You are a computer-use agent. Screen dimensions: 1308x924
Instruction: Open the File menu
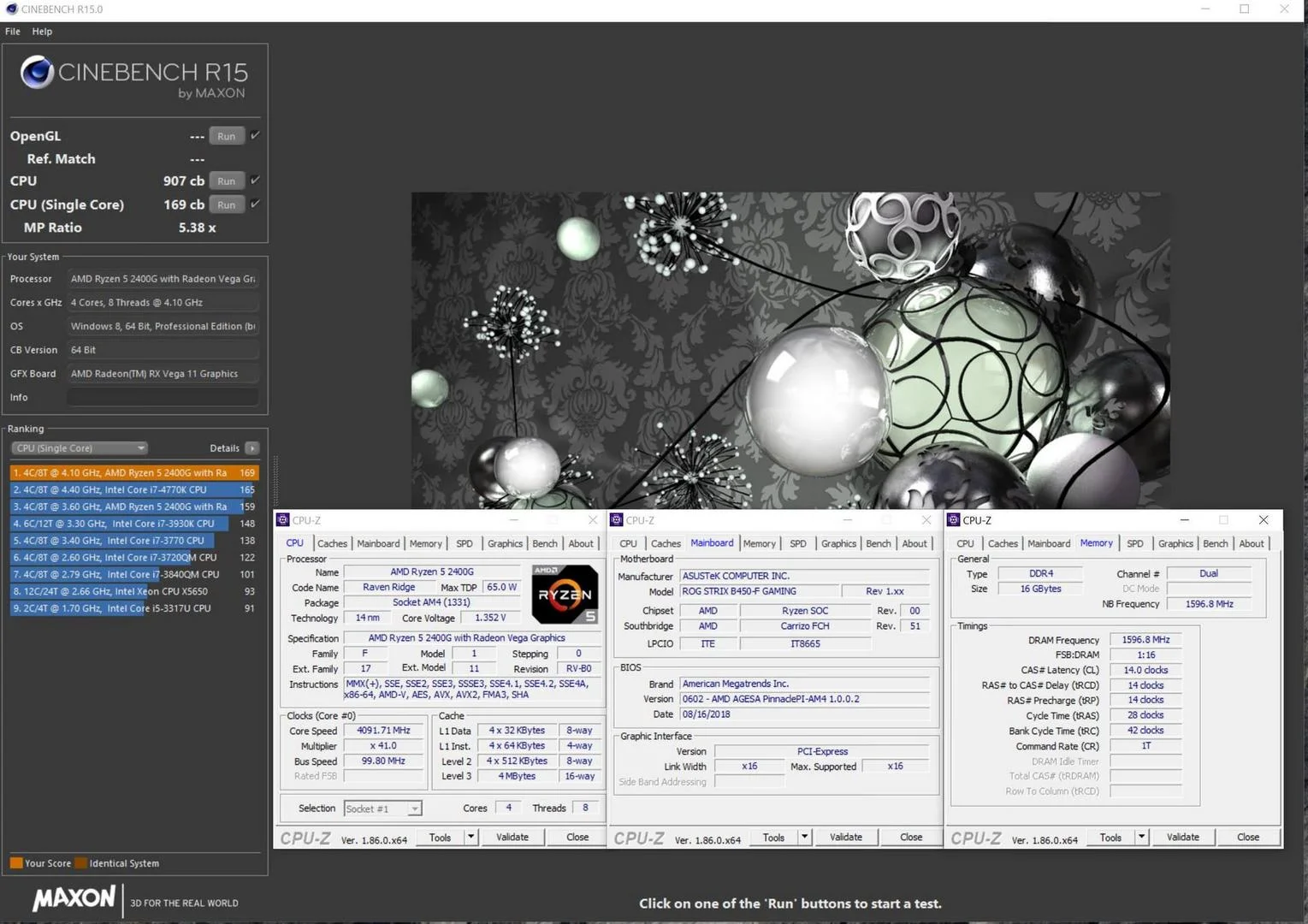(13, 32)
